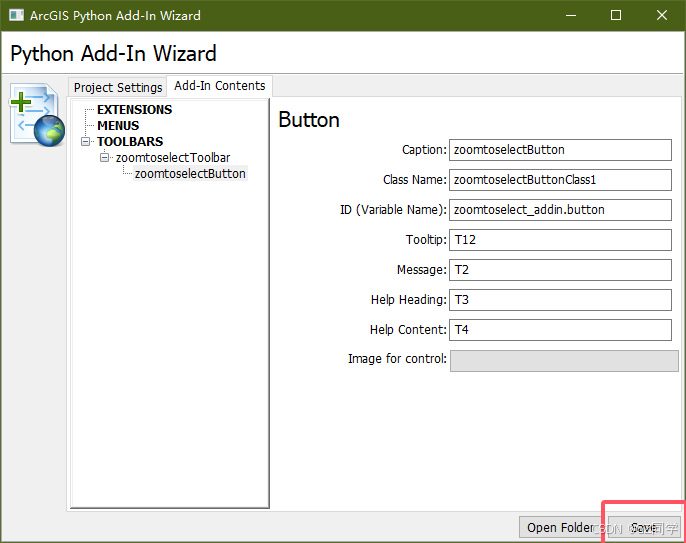Screen dimensions: 686x543
Task: Maximize the wizard window
Action: click(x=616, y=15)
